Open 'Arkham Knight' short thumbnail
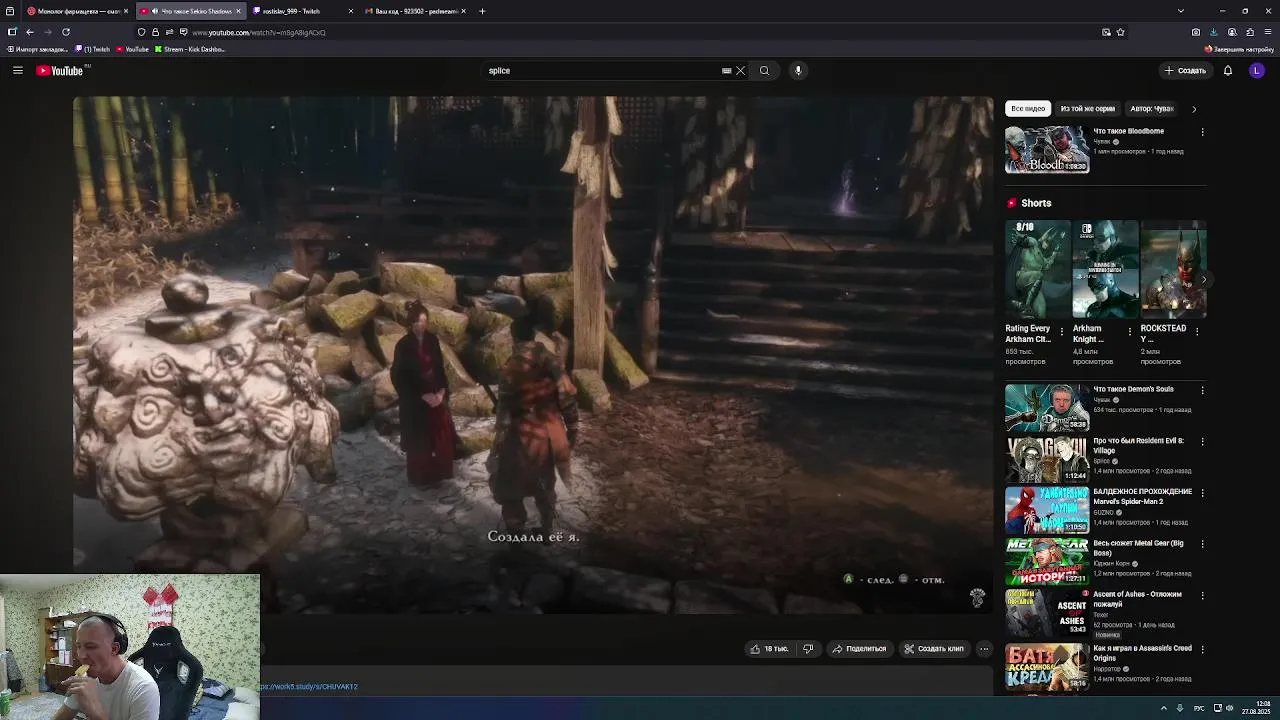1280x720 pixels. [1105, 269]
